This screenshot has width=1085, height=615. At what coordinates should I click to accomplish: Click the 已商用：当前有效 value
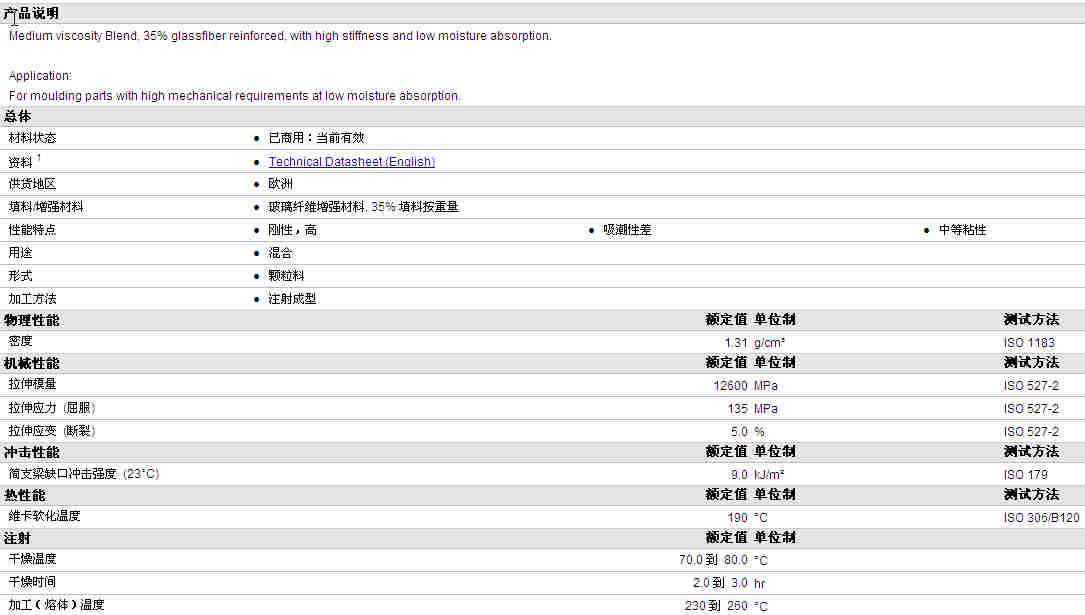(x=316, y=138)
